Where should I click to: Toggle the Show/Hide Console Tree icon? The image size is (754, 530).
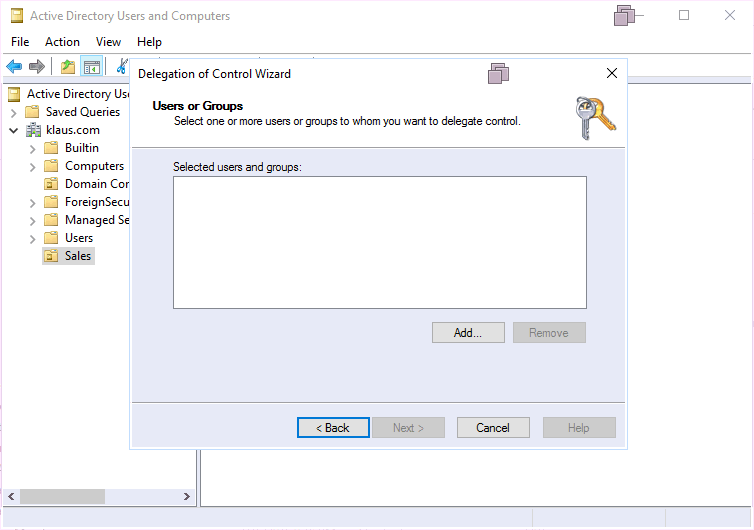(x=91, y=67)
